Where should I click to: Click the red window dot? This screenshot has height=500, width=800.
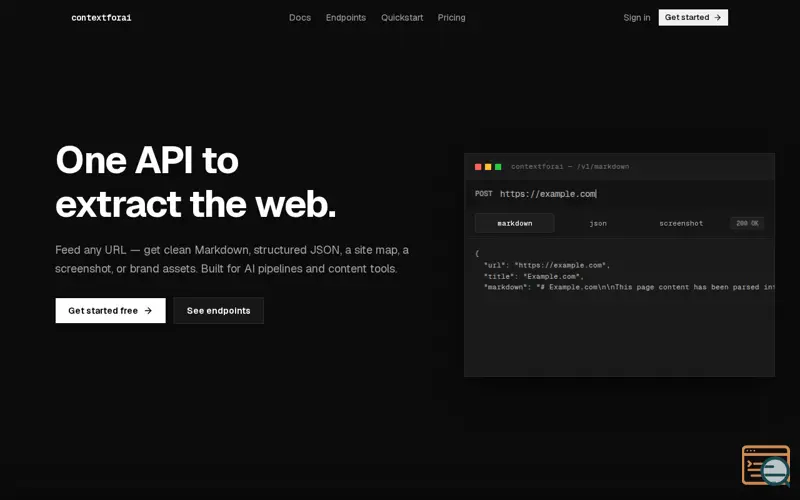(x=478, y=167)
